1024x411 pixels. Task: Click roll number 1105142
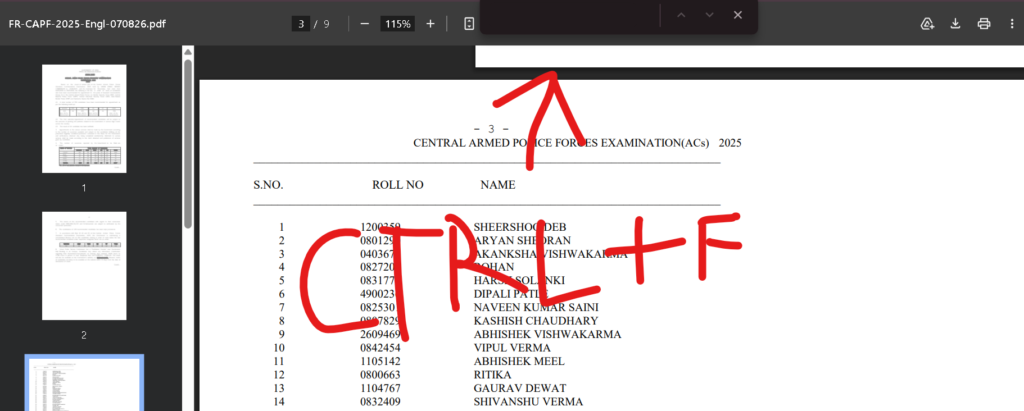tap(380, 361)
